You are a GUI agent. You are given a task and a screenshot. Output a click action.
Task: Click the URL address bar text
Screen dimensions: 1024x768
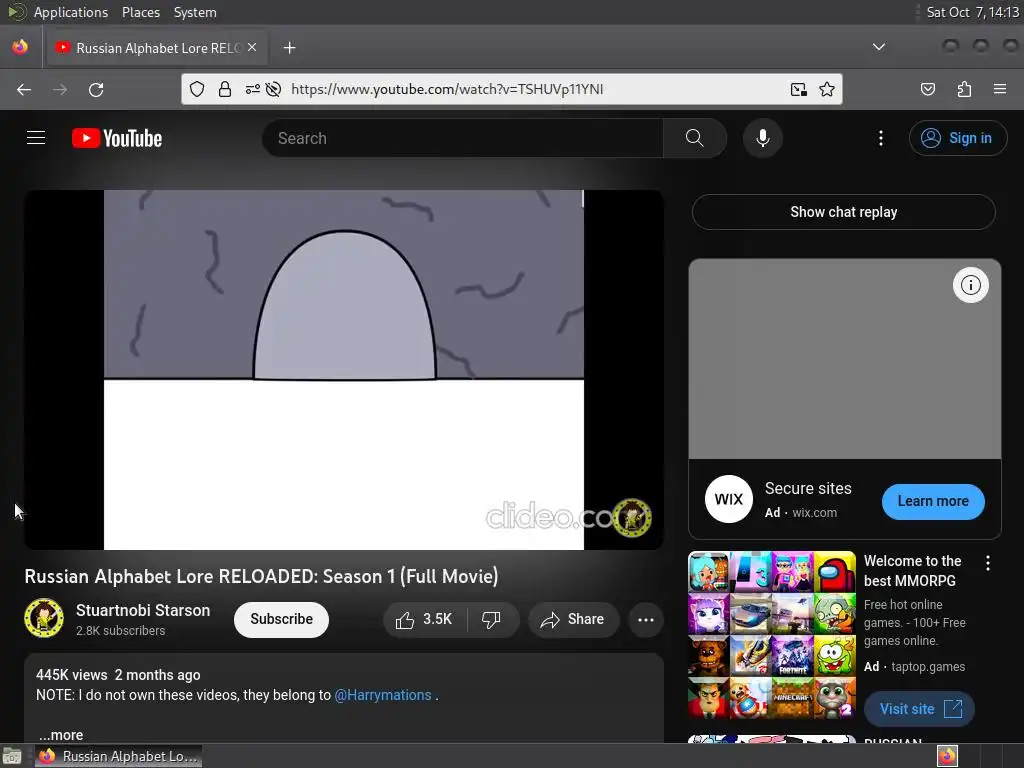[x=447, y=89]
